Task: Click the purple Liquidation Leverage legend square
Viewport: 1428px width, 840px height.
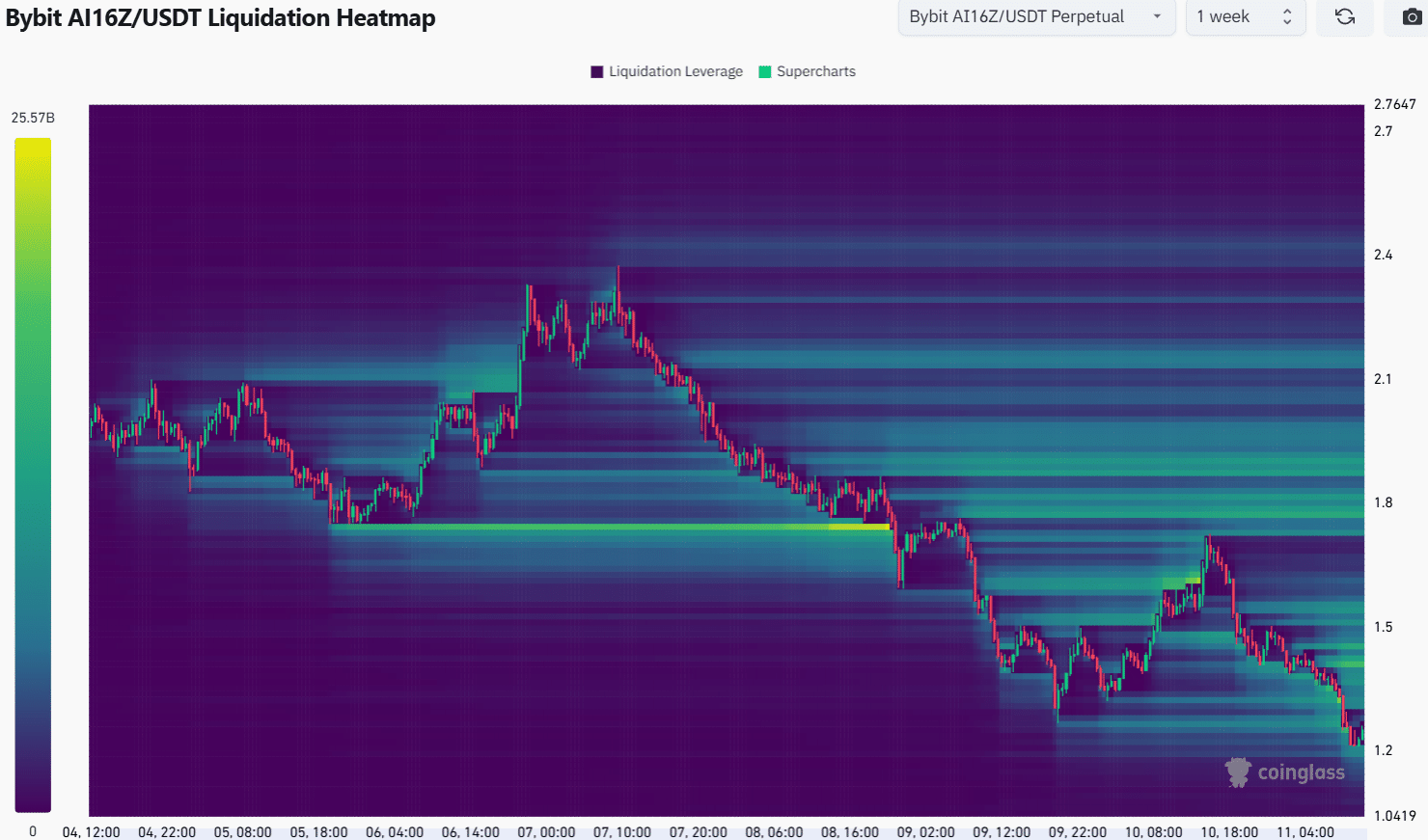Action: coord(595,70)
